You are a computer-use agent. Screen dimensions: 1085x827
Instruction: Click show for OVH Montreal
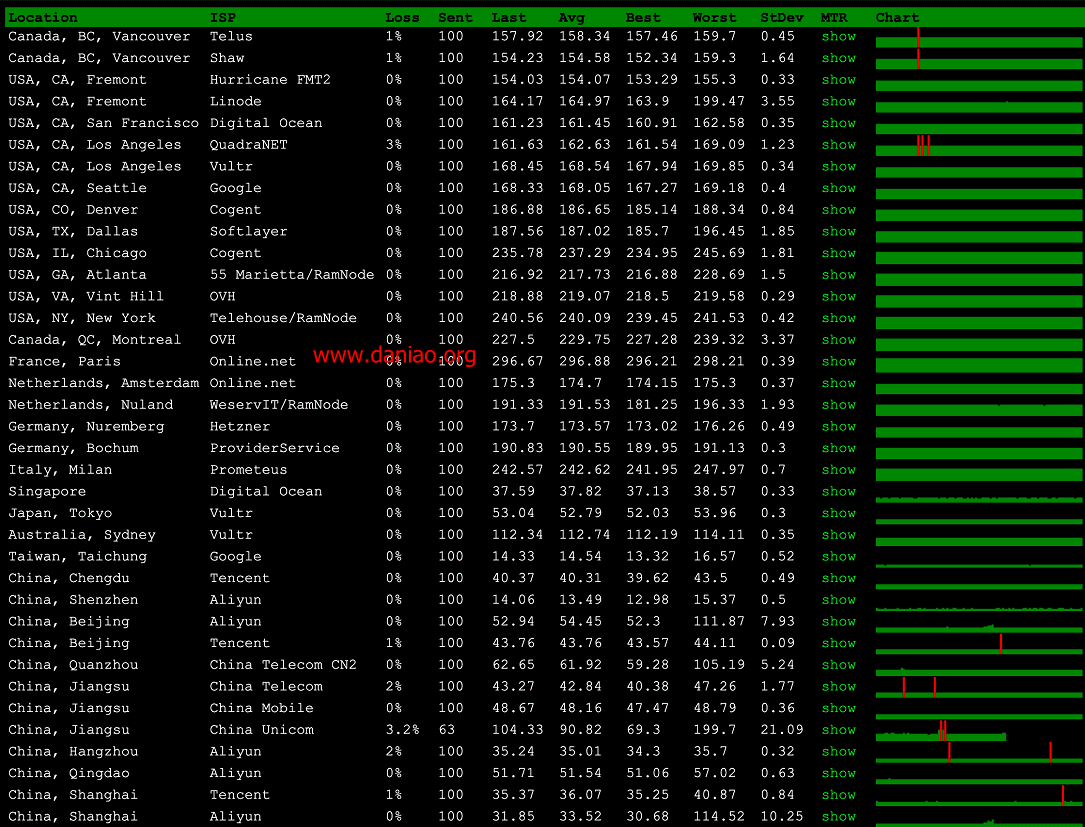(839, 340)
